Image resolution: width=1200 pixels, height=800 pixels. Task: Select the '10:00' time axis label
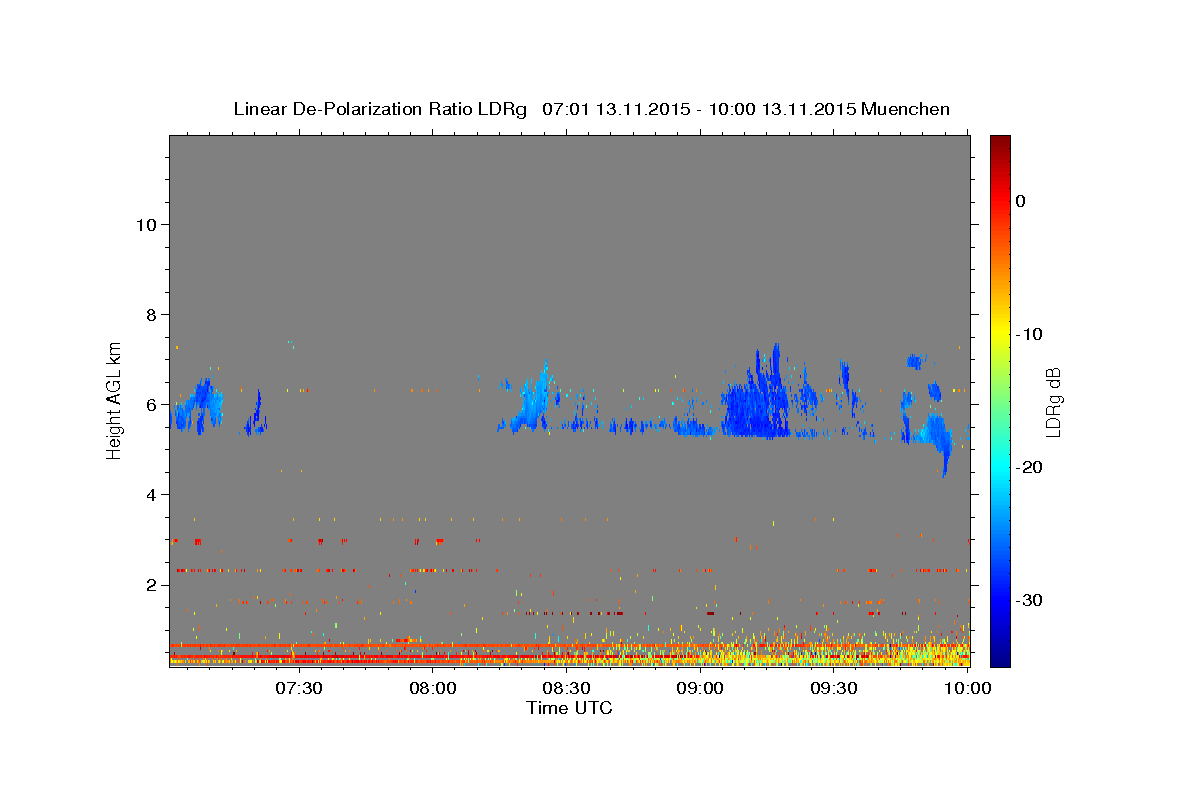(968, 688)
